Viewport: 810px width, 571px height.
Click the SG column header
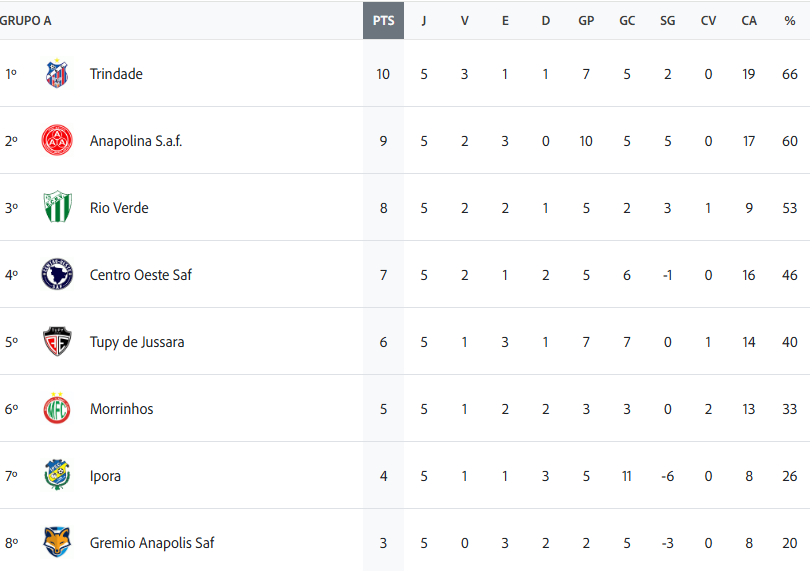click(x=667, y=20)
